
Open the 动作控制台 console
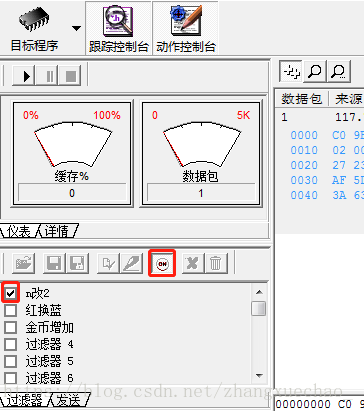tap(186, 28)
